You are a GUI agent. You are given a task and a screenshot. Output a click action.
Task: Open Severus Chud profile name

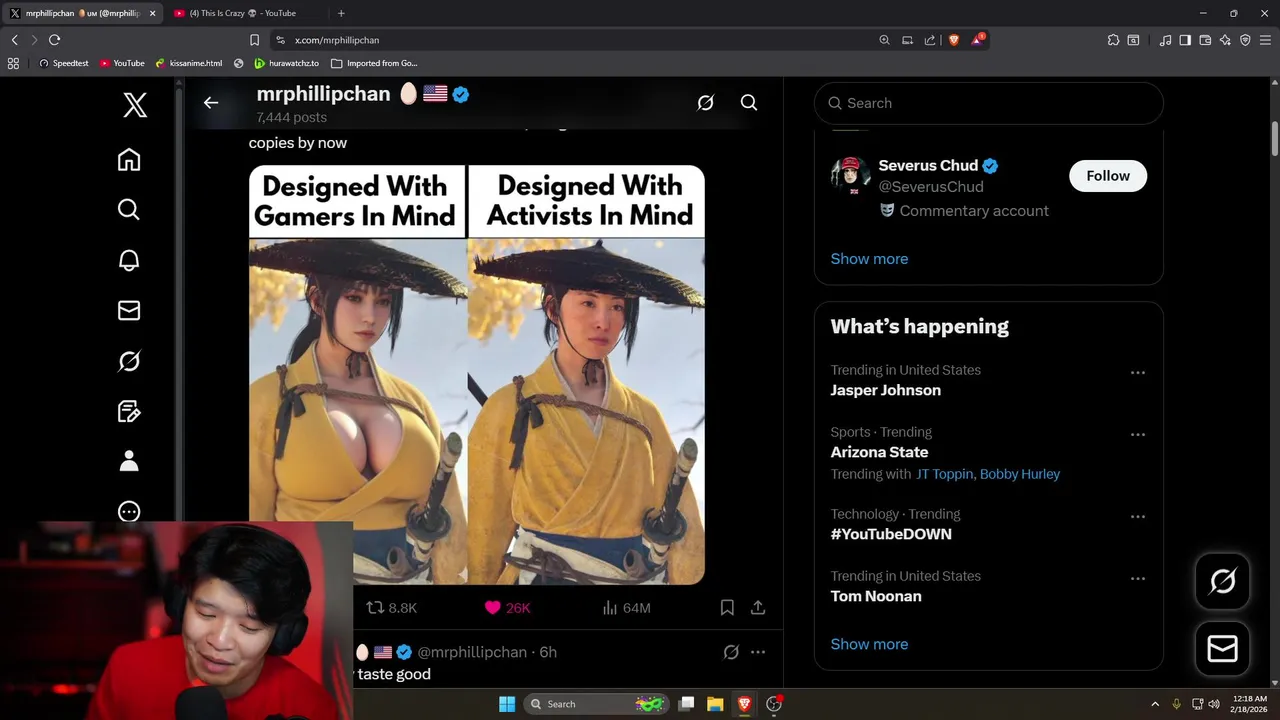(928, 166)
